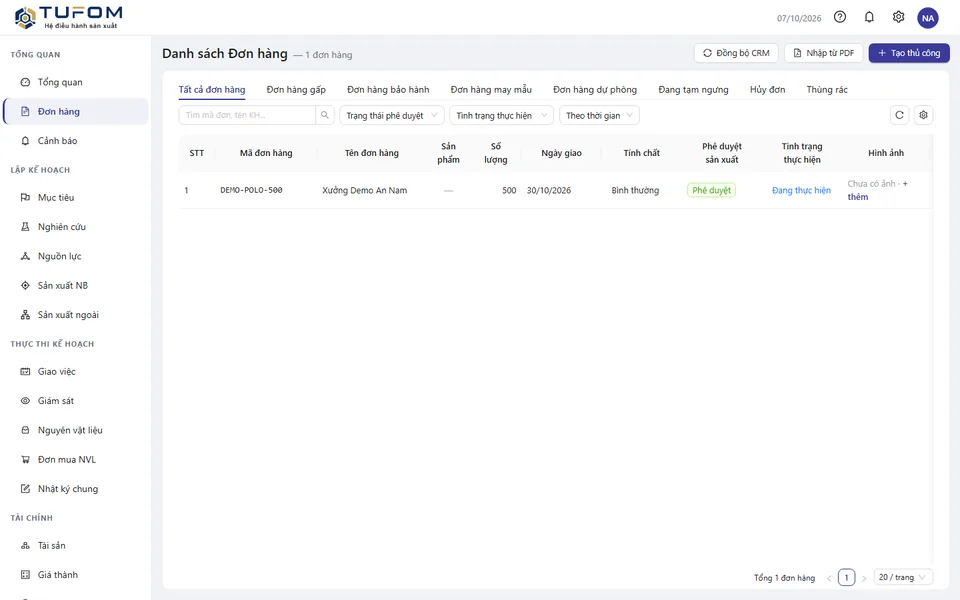Open notifications bell in header
Screen dimensions: 960x600
tap(869, 17)
